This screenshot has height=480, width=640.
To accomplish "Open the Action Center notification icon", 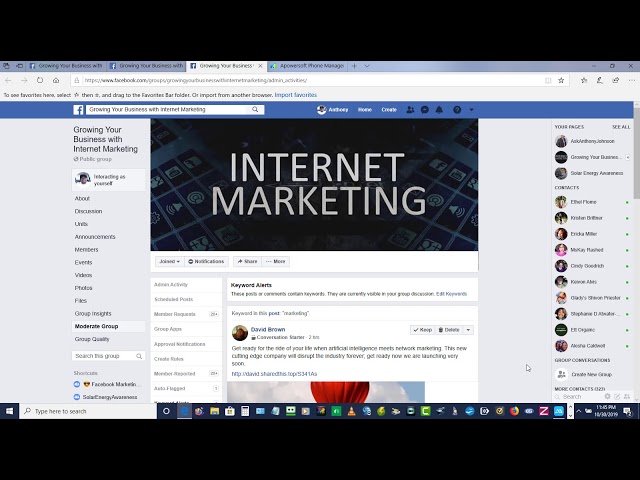I will [x=628, y=411].
